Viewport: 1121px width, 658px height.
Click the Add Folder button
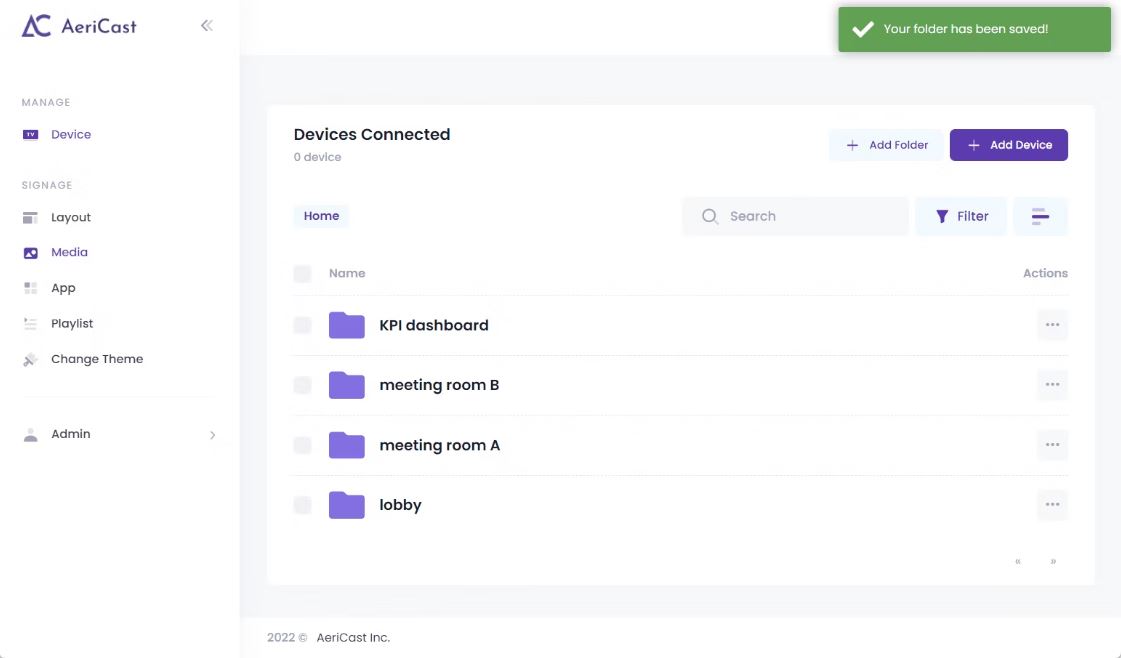coord(886,145)
